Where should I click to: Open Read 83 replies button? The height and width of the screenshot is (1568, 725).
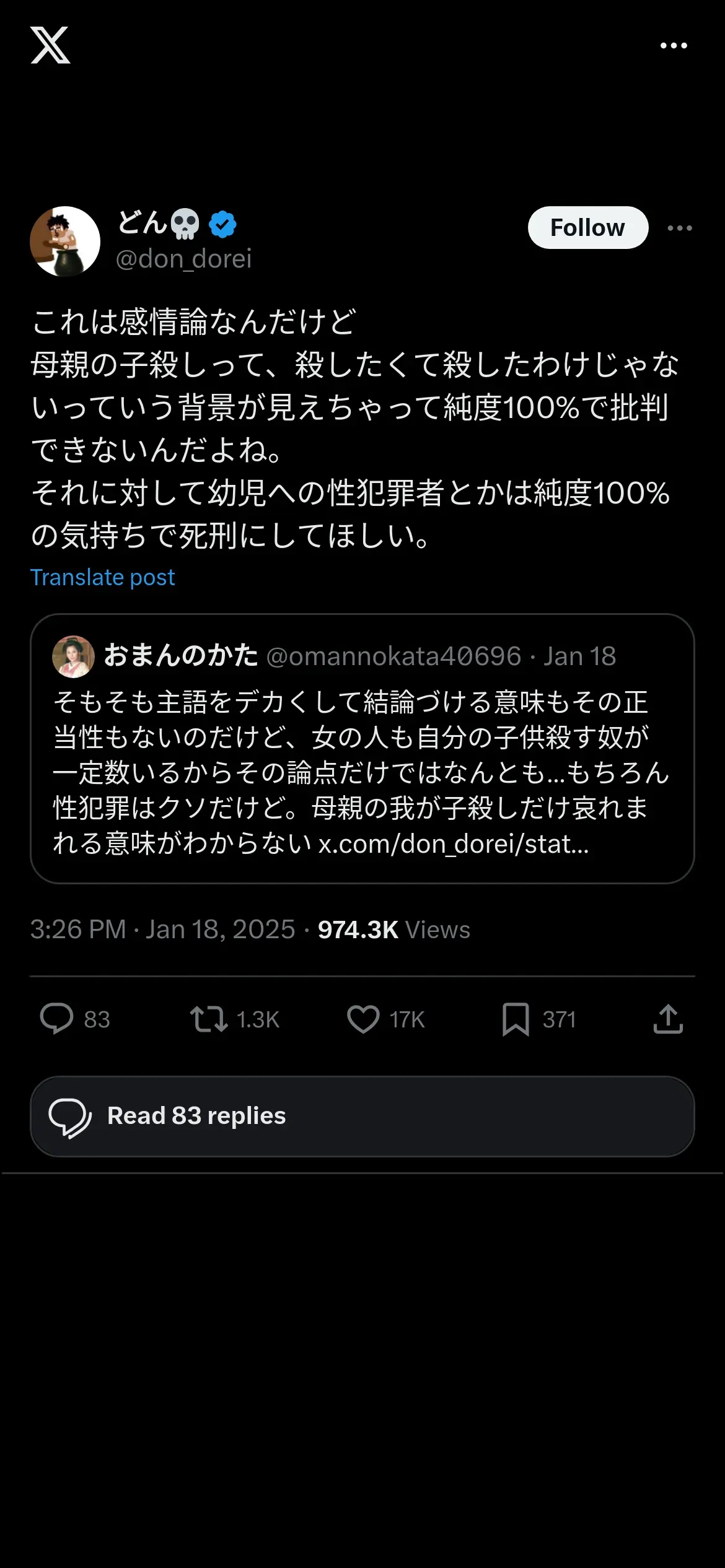click(x=362, y=1117)
